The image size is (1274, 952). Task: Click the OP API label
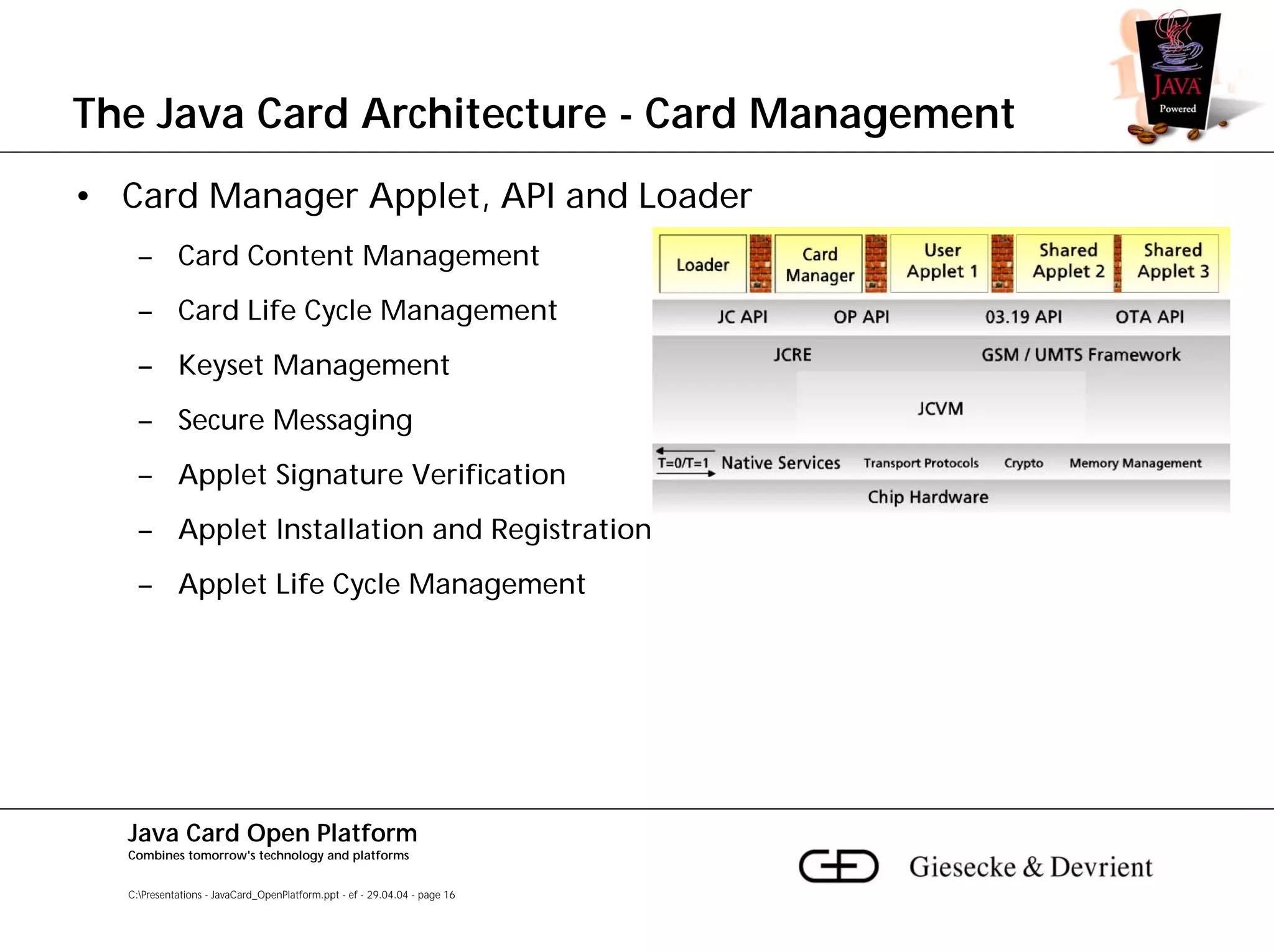coord(862,317)
